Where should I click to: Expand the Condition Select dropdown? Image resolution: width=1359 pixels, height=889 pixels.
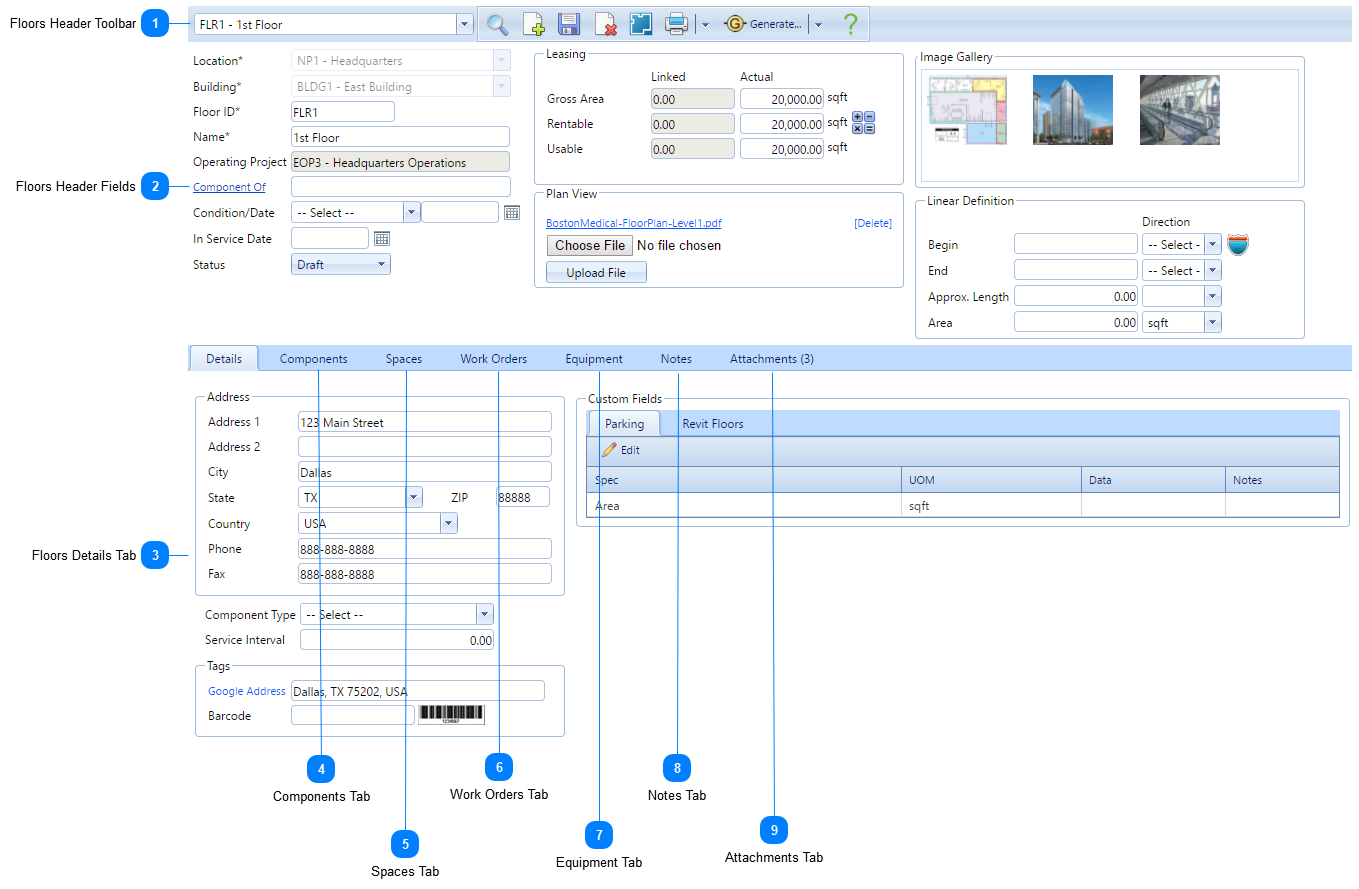(x=411, y=212)
